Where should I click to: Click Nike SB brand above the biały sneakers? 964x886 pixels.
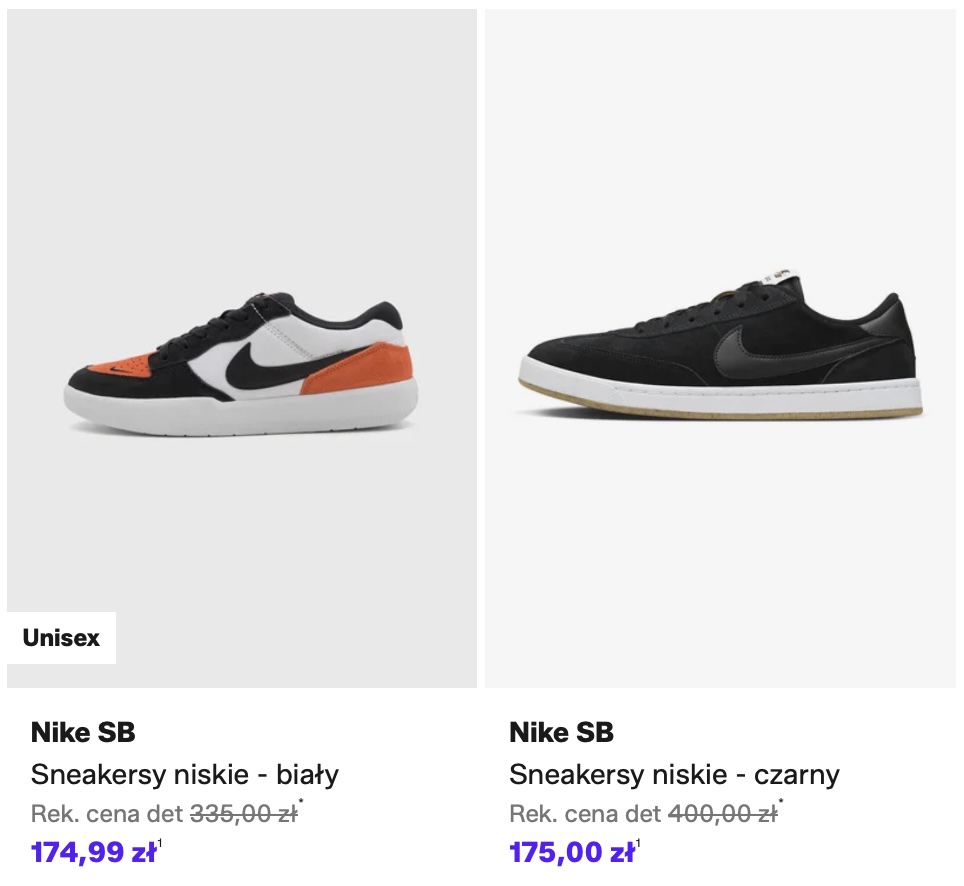coord(83,733)
